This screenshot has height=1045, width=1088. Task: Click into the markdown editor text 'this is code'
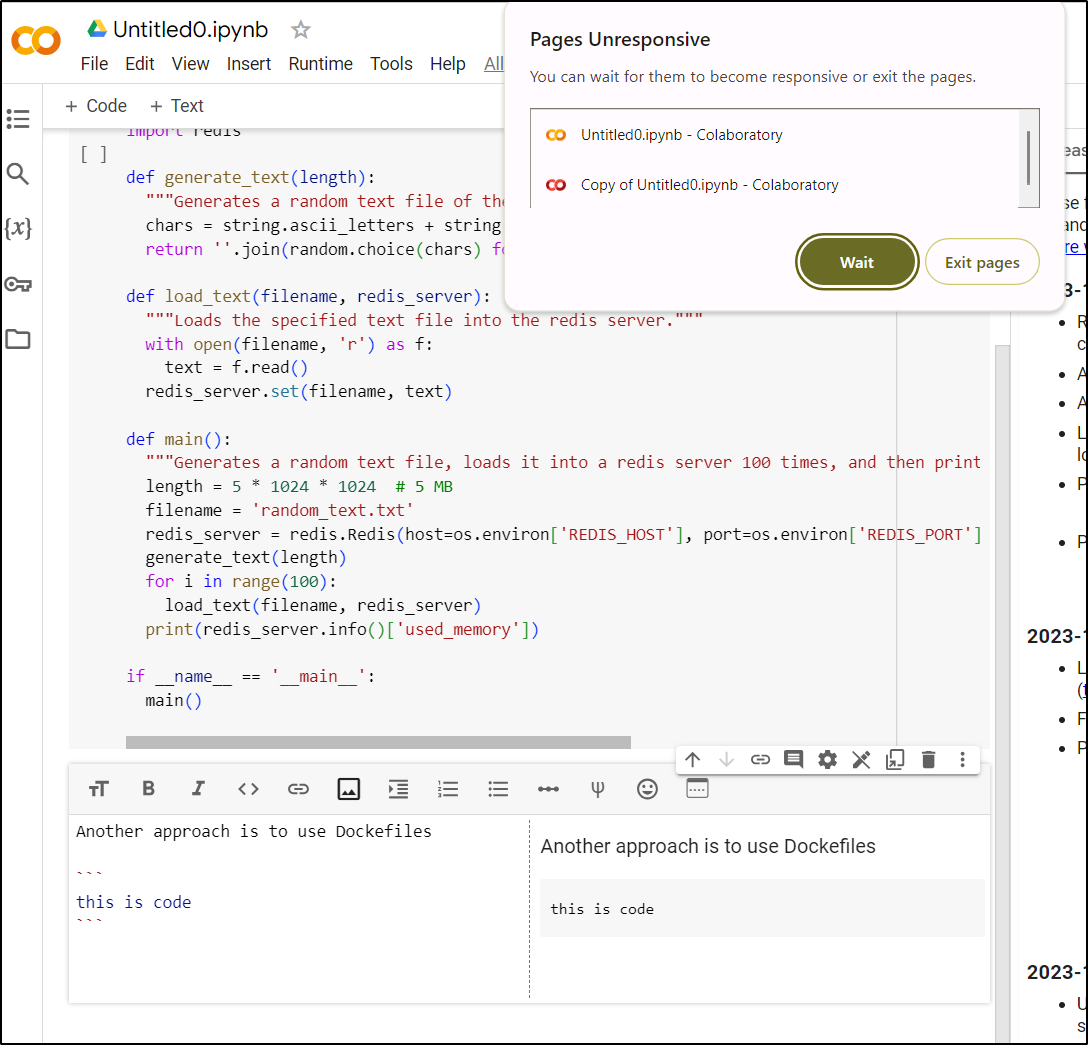click(x=134, y=902)
